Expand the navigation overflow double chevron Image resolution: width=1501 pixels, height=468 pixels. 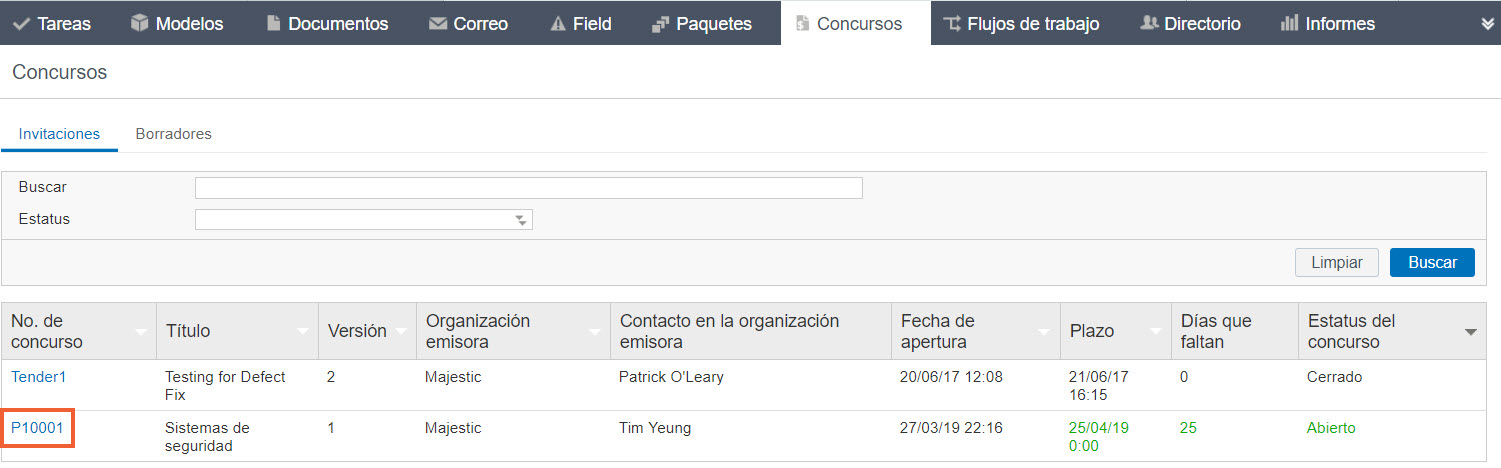1488,24
